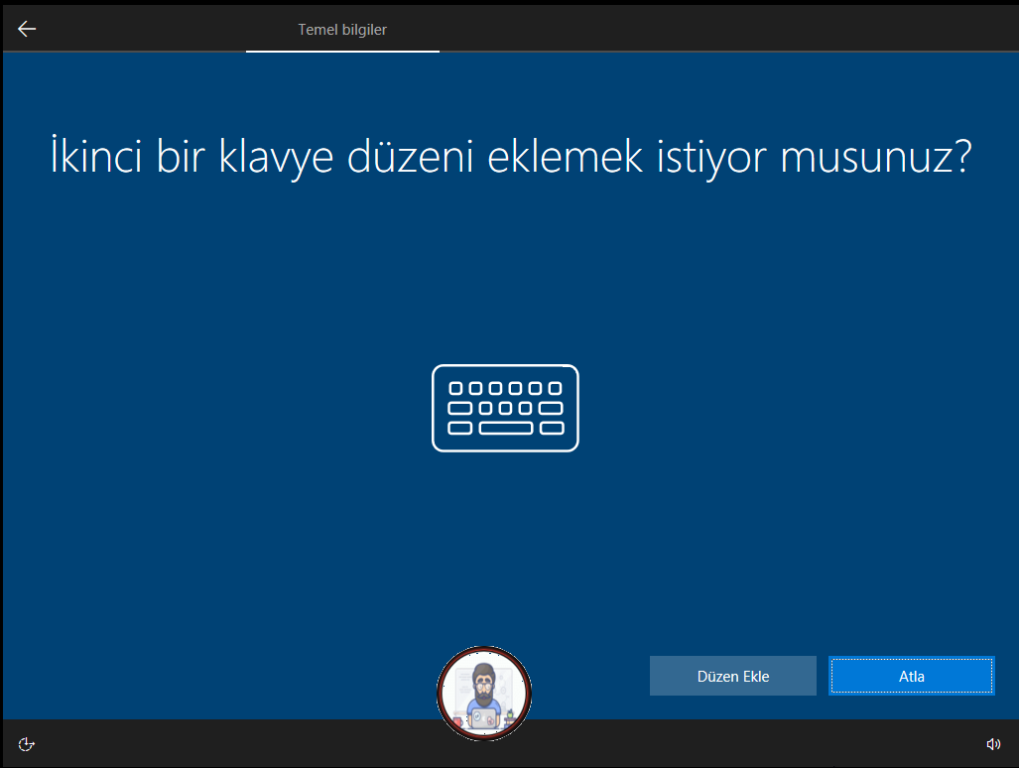Toggle the volume speaker icon
This screenshot has width=1019, height=768.
pyautogui.click(x=993, y=744)
